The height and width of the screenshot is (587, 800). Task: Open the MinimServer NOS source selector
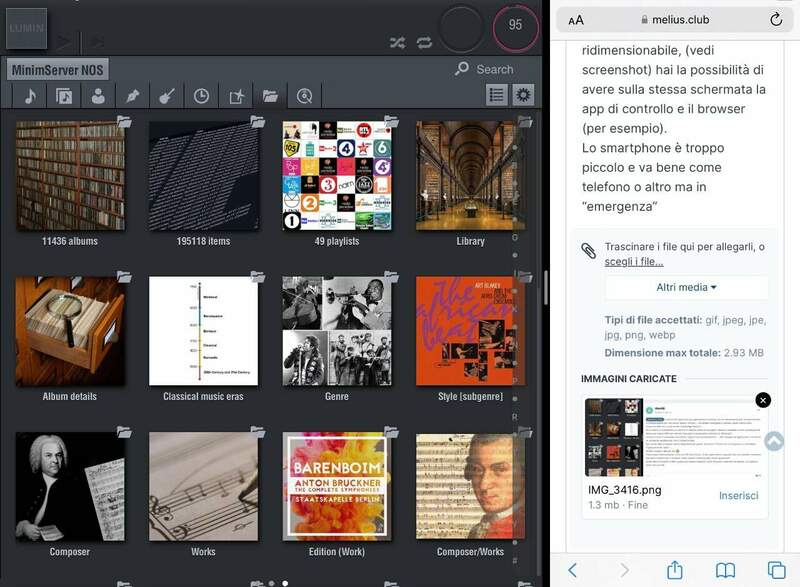[x=57, y=70]
